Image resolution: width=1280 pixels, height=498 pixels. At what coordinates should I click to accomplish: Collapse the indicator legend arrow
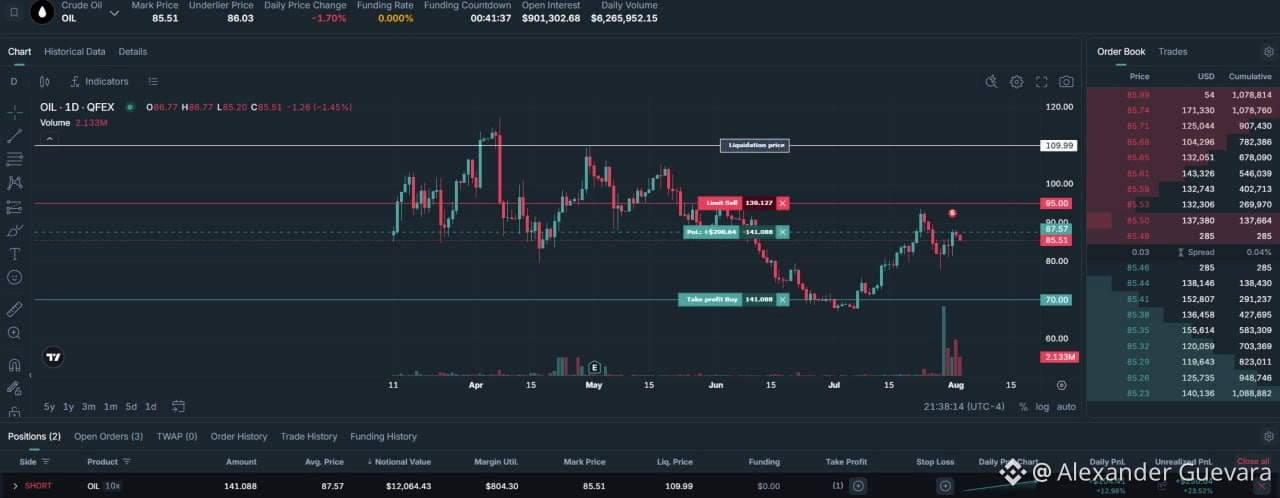click(49, 139)
